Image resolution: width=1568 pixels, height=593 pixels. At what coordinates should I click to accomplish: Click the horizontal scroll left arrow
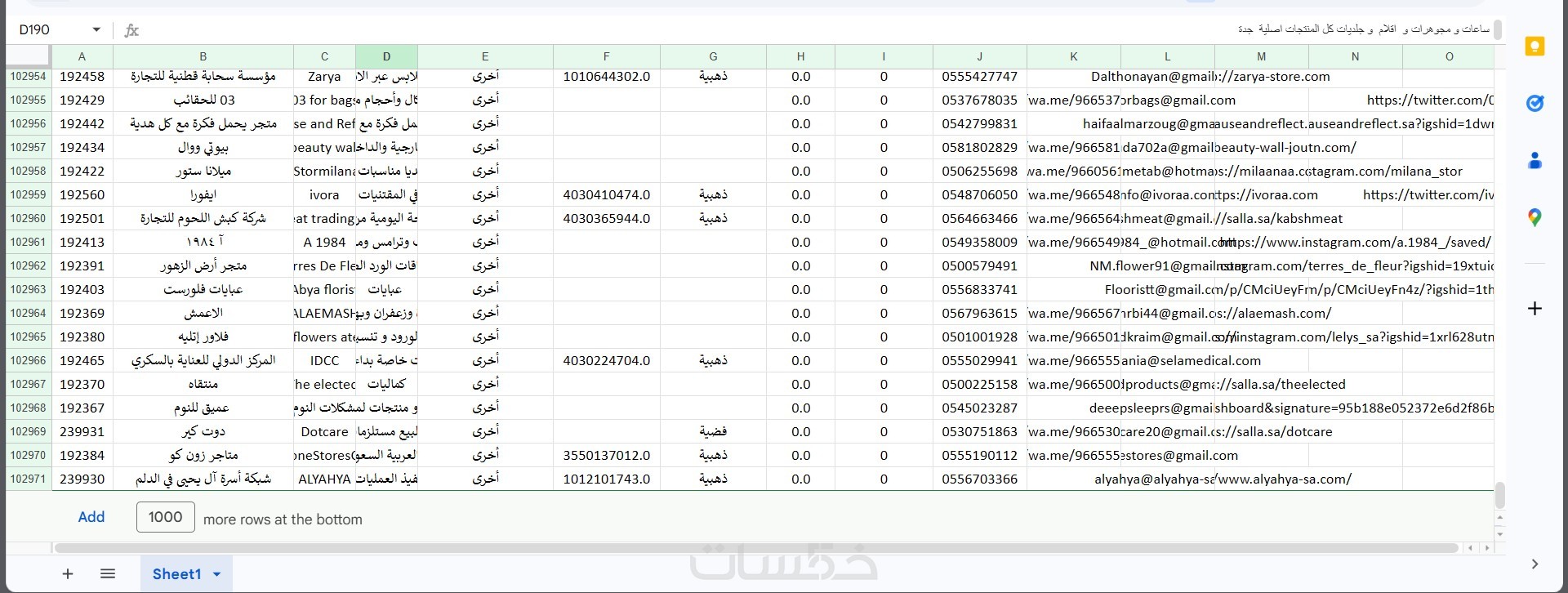1470,548
